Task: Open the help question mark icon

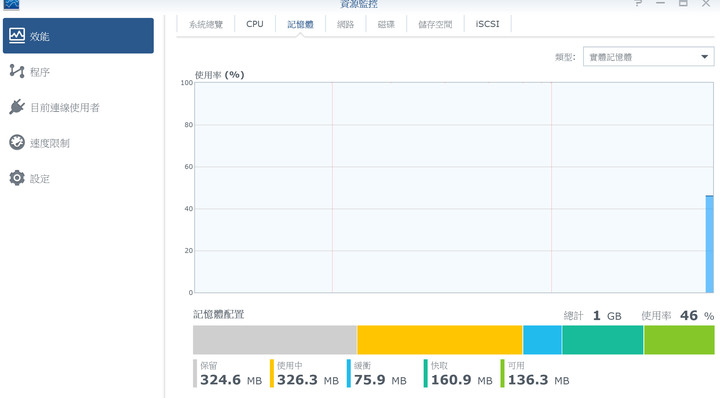Action: point(638,3)
